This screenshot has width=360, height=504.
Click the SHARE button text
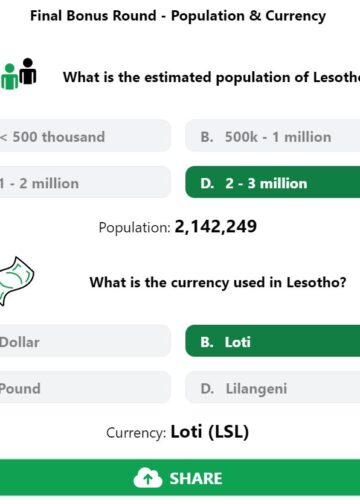click(196, 478)
